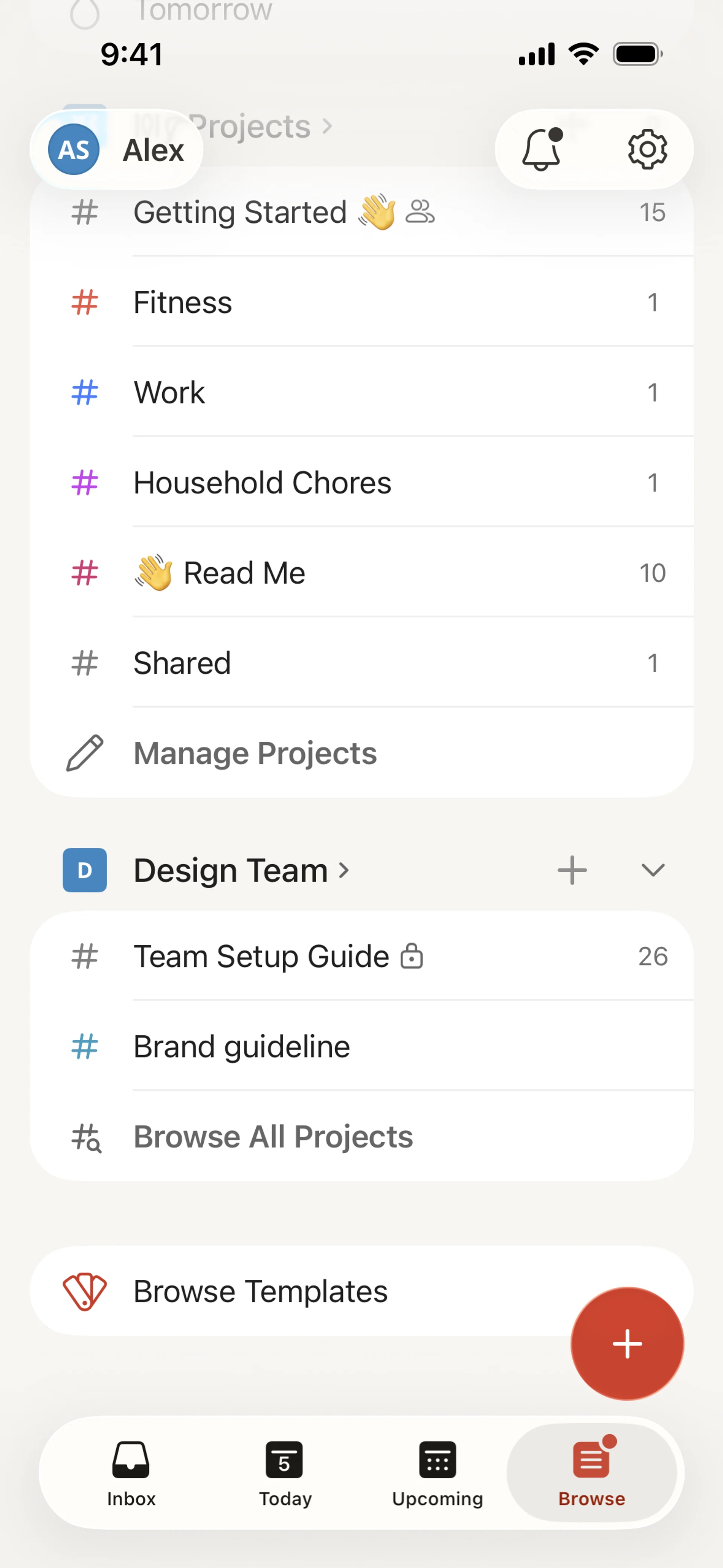Viewport: 723px width, 1568px height.
Task: Tap the Browse Templates icon
Action: click(85, 1291)
